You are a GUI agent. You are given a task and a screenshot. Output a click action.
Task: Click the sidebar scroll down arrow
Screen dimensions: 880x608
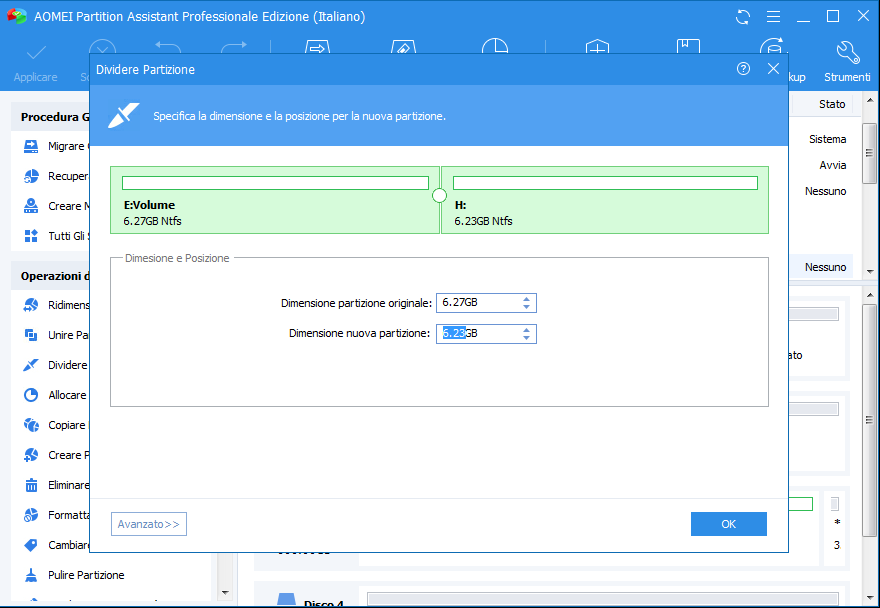coord(225,592)
